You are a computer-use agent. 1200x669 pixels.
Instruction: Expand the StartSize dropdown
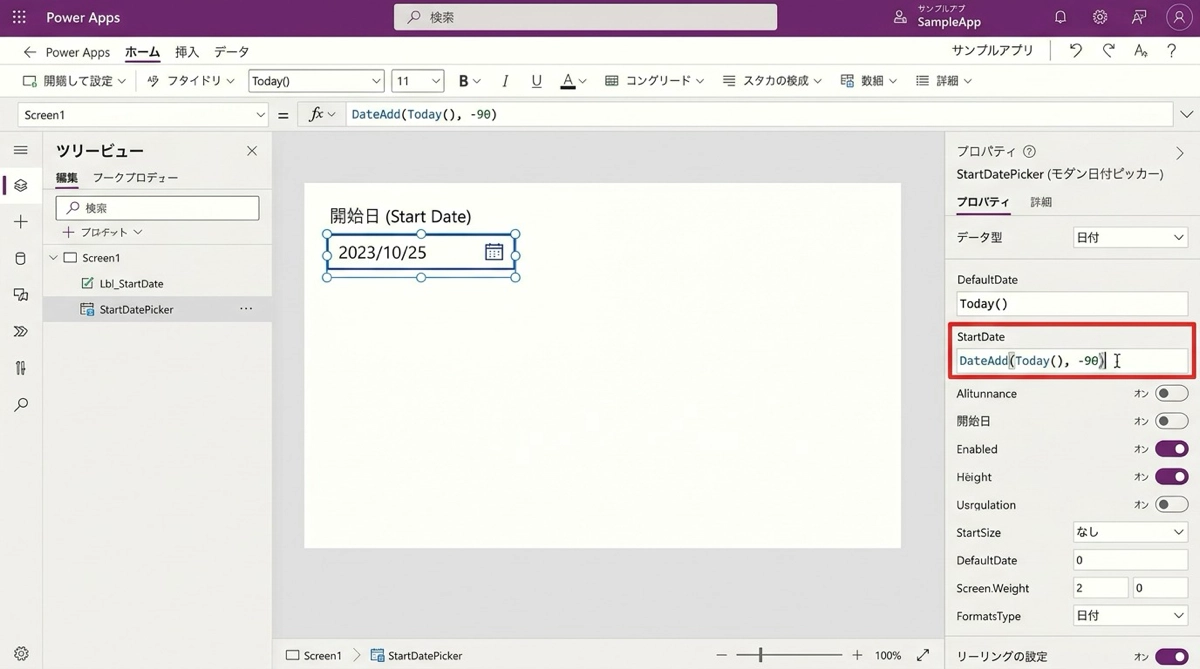point(1129,533)
